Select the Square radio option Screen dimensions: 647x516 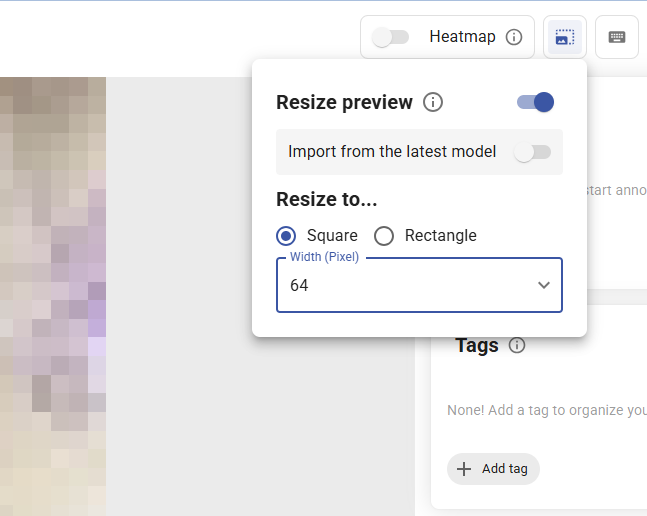click(x=286, y=236)
